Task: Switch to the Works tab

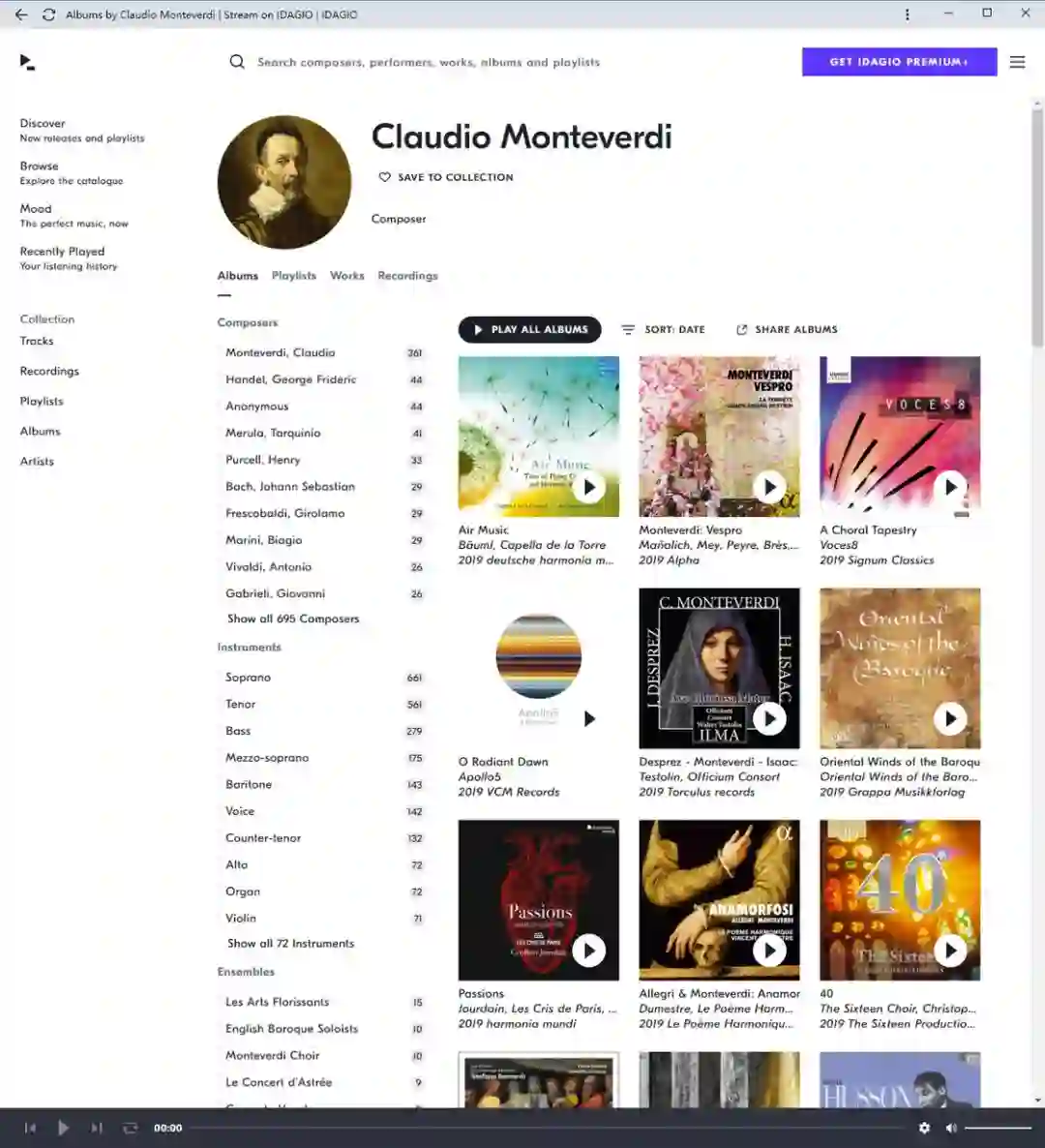Action: pos(346,275)
